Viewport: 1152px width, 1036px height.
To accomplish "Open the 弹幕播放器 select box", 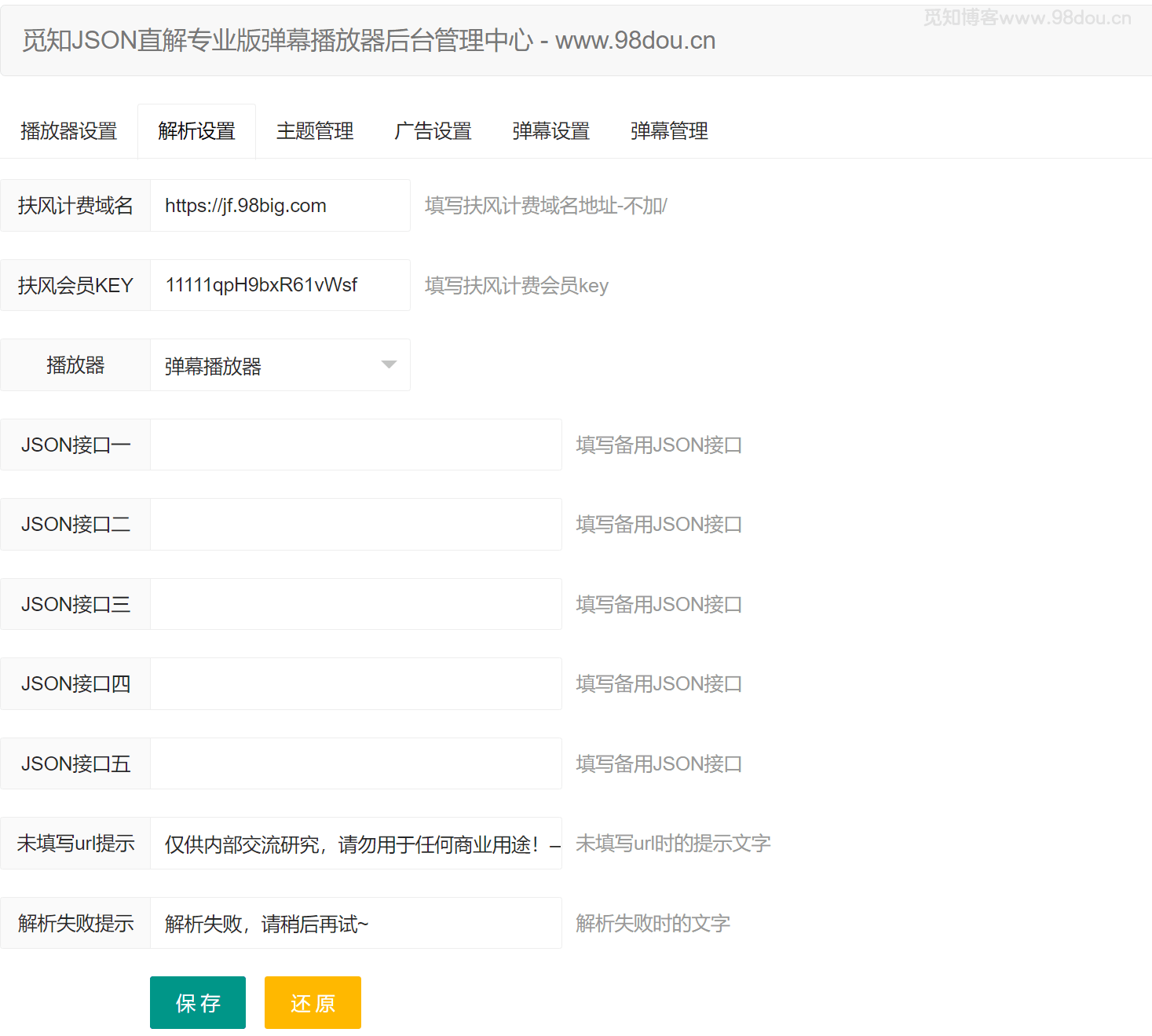I will 267,365.
